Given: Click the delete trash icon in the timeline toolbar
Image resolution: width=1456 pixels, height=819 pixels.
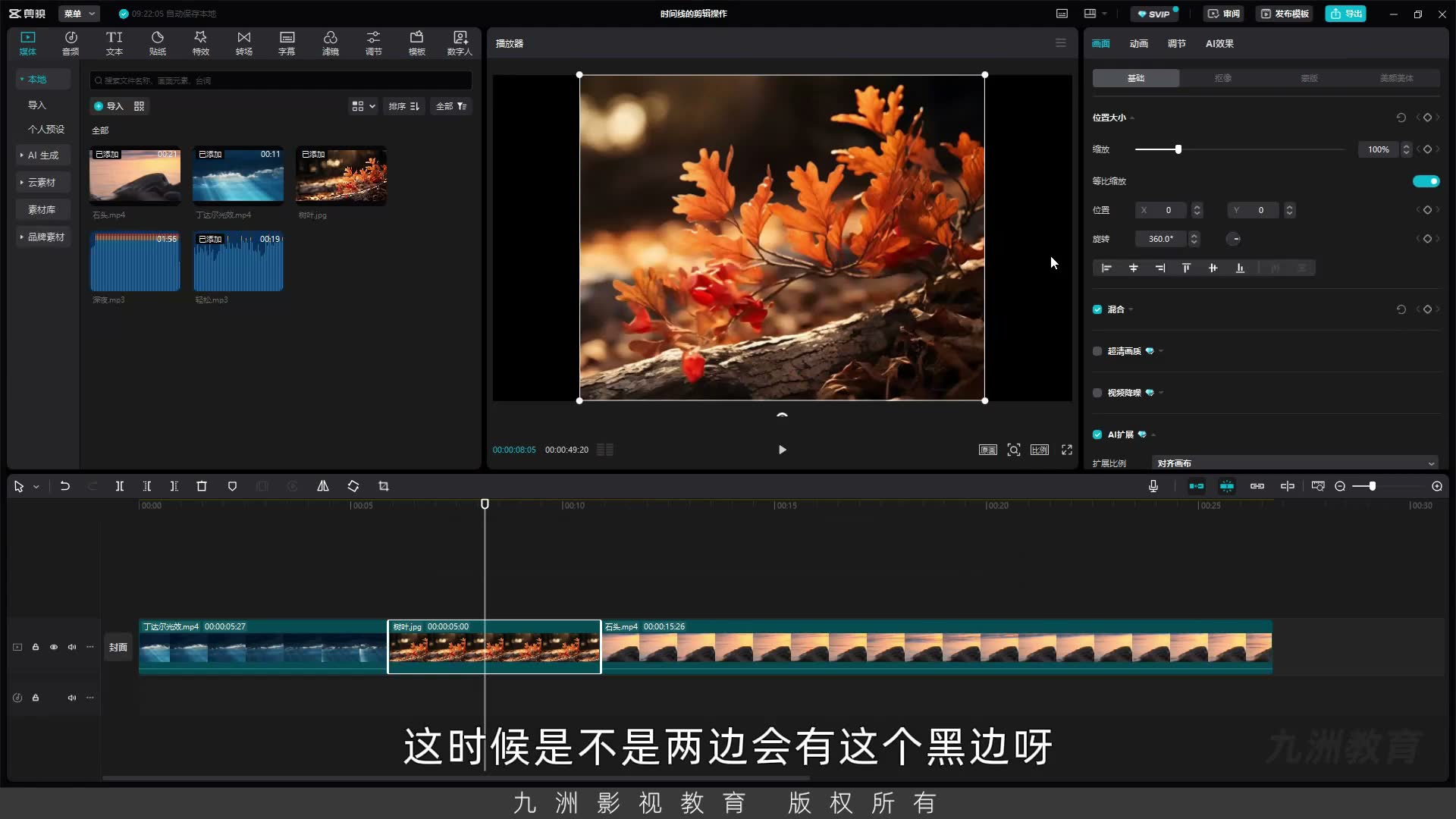Looking at the screenshot, I should (202, 486).
